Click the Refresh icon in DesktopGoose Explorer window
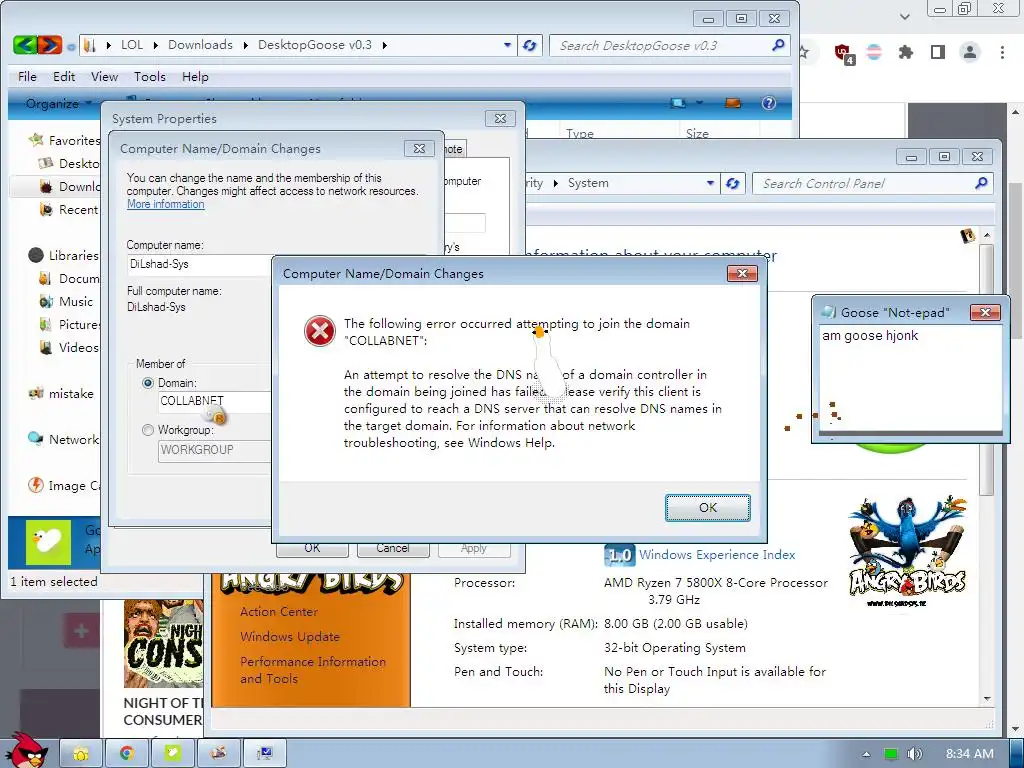The width and height of the screenshot is (1024, 768). click(530, 46)
